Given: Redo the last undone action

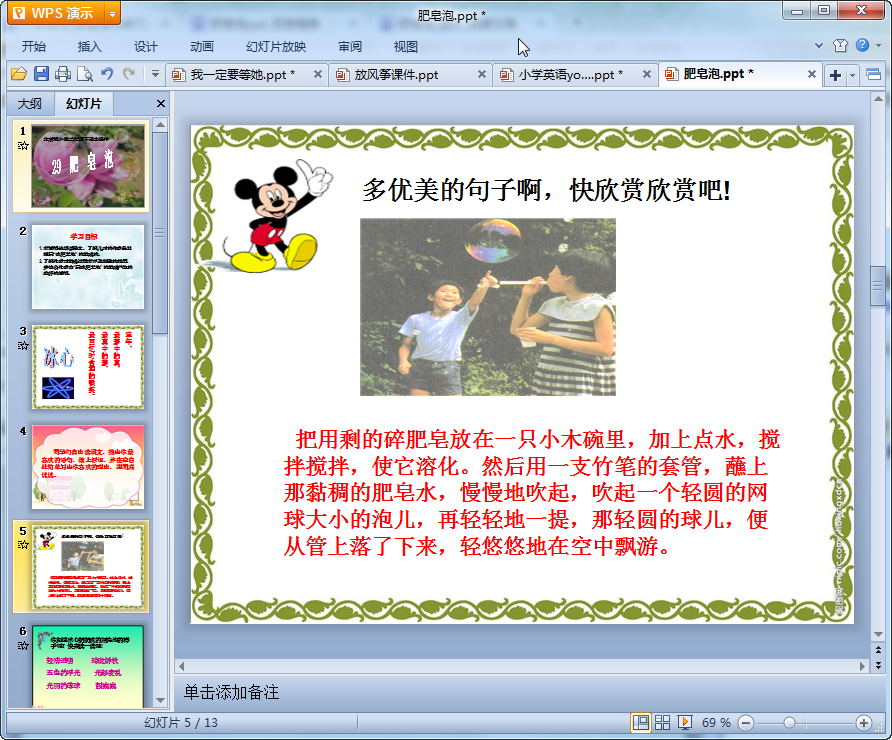Looking at the screenshot, I should (129, 74).
